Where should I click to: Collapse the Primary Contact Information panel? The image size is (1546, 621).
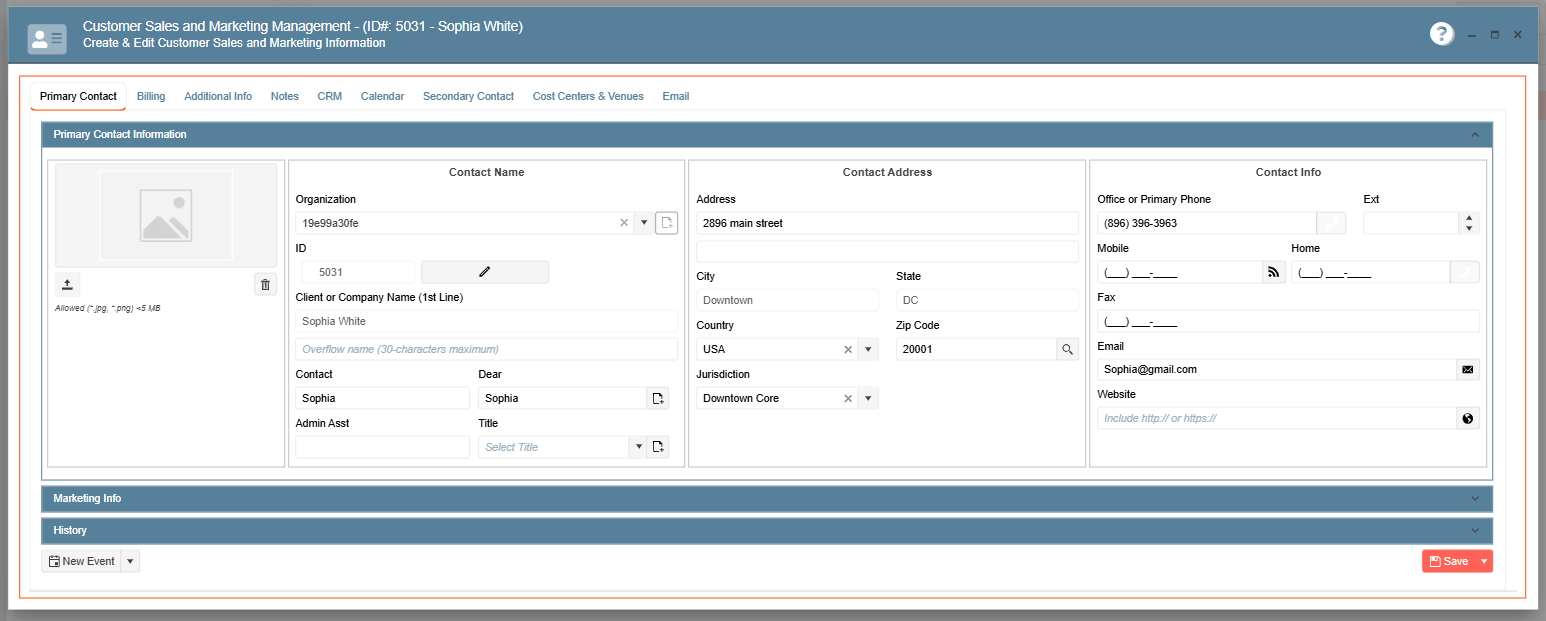tap(1475, 134)
